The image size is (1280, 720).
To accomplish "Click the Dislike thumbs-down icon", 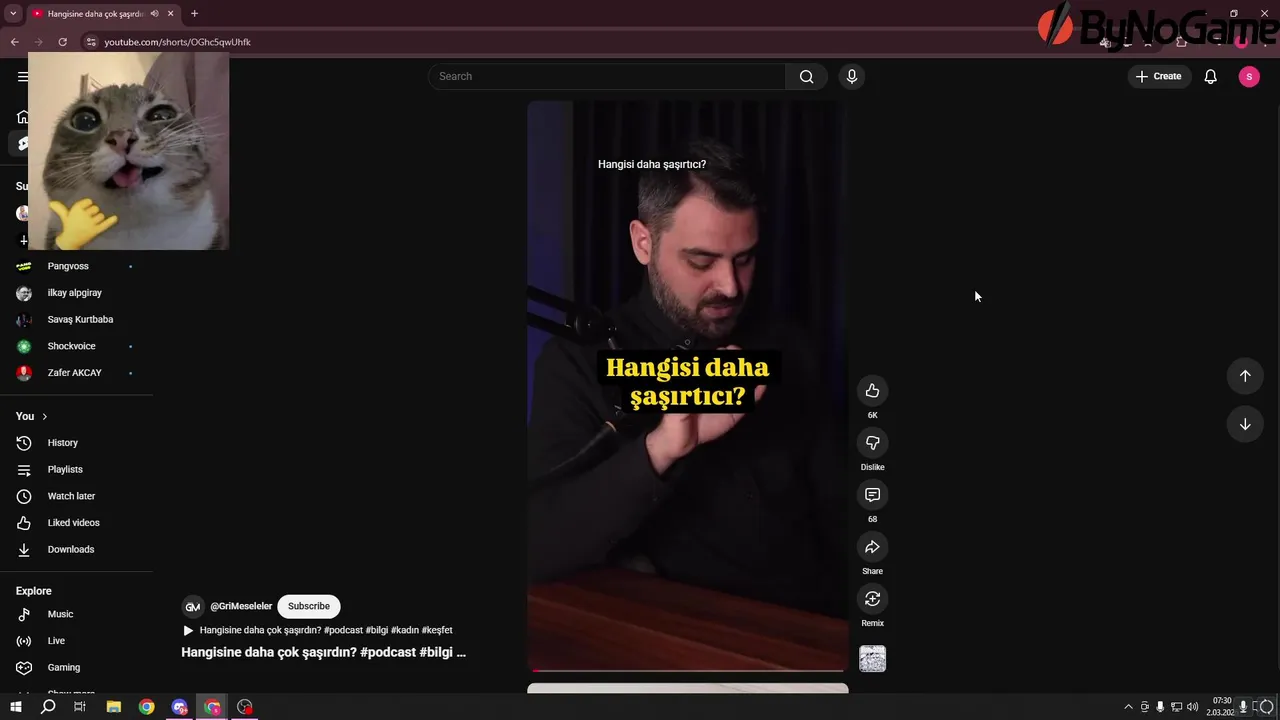I will [872, 443].
